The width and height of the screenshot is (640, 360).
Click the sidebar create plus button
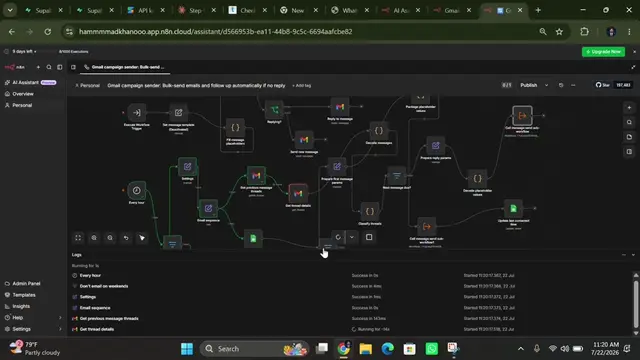pos(38,67)
